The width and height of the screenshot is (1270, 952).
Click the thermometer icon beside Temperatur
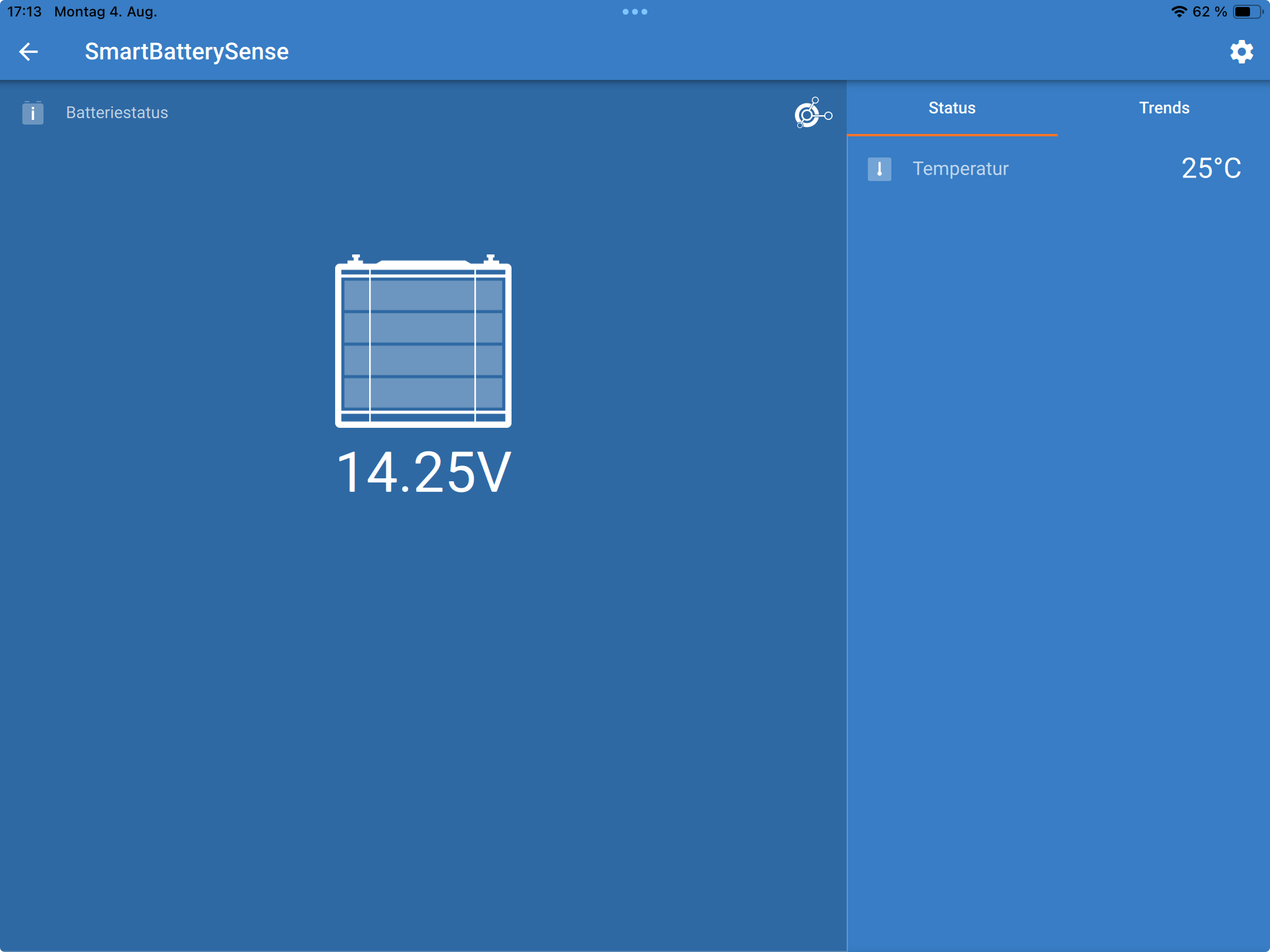[879, 169]
